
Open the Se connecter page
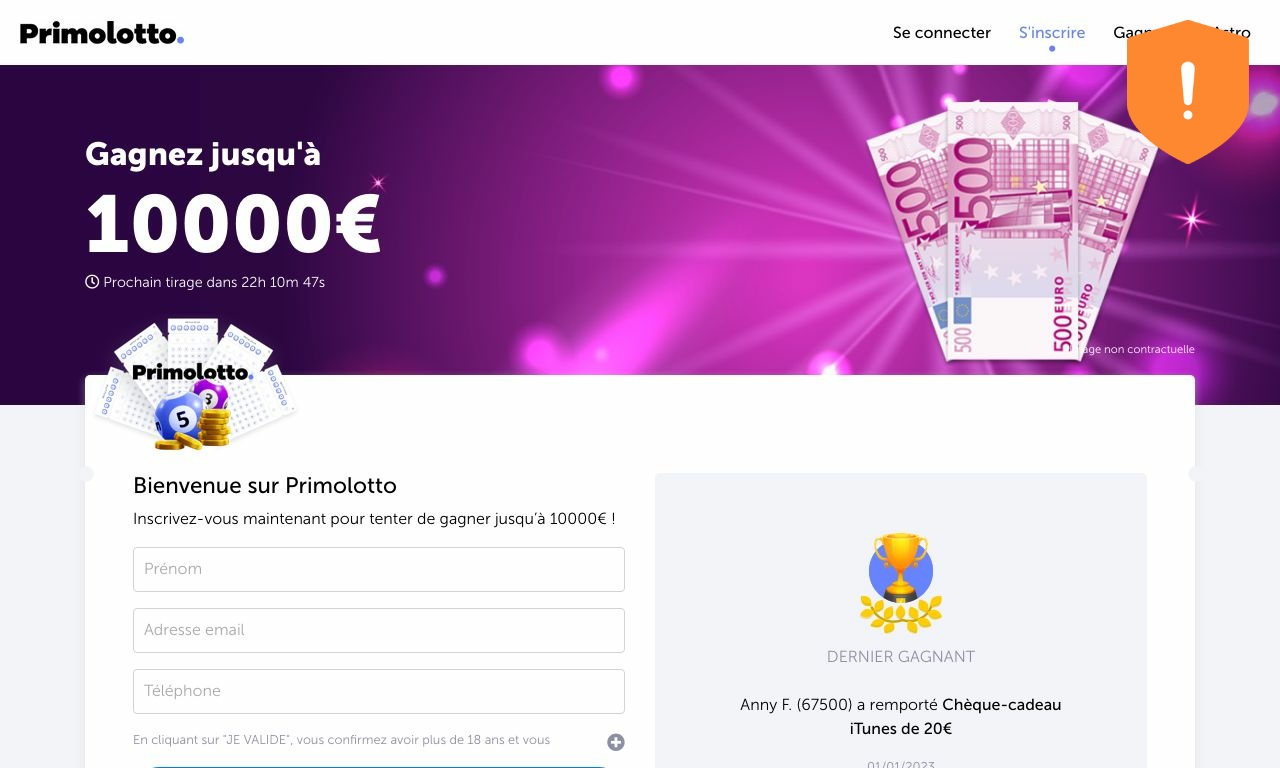[x=942, y=33]
